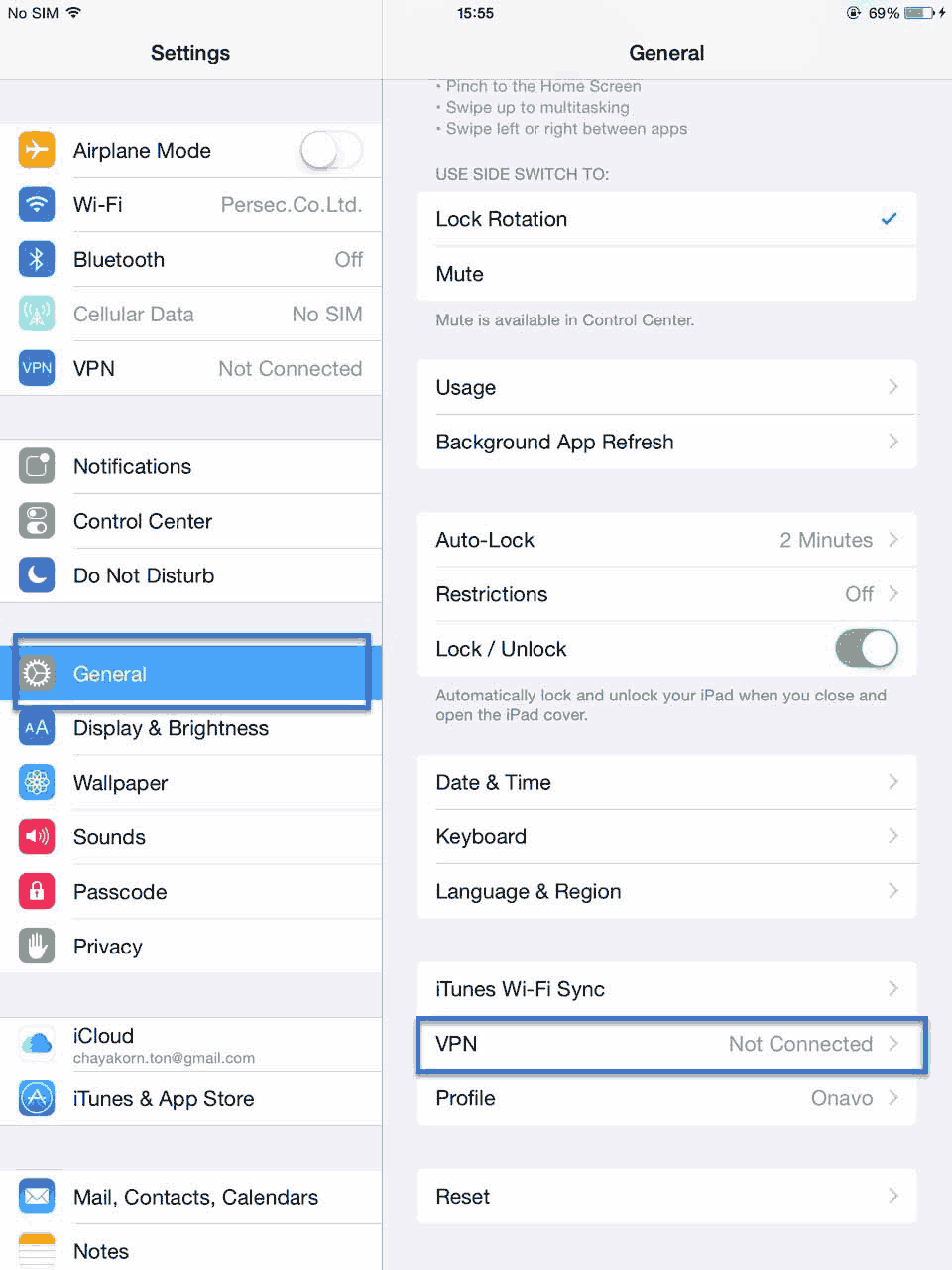Choose Lock Rotation side switch option
Screen dimensions: 952x1270
point(667,219)
